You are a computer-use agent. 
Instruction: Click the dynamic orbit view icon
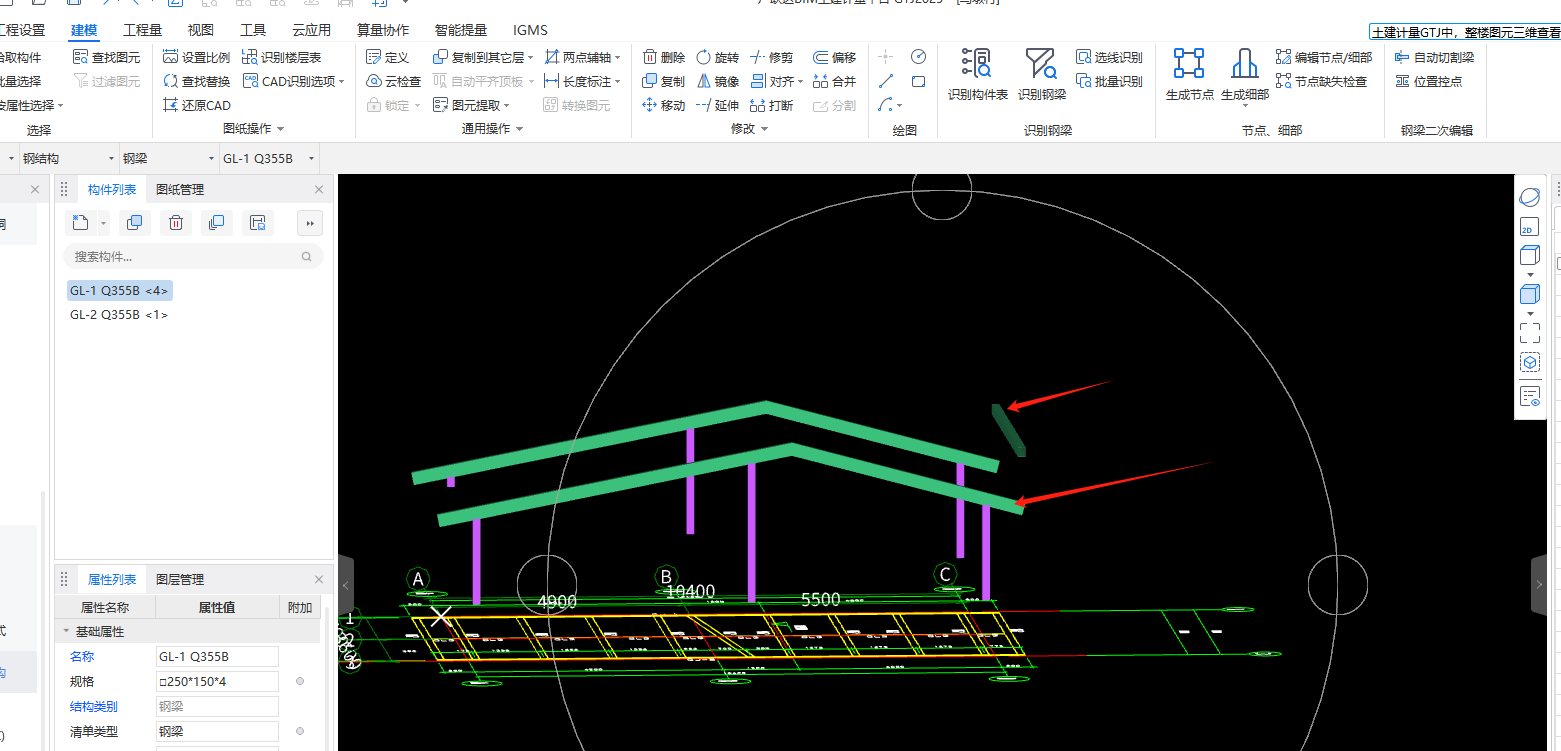coord(1529,196)
